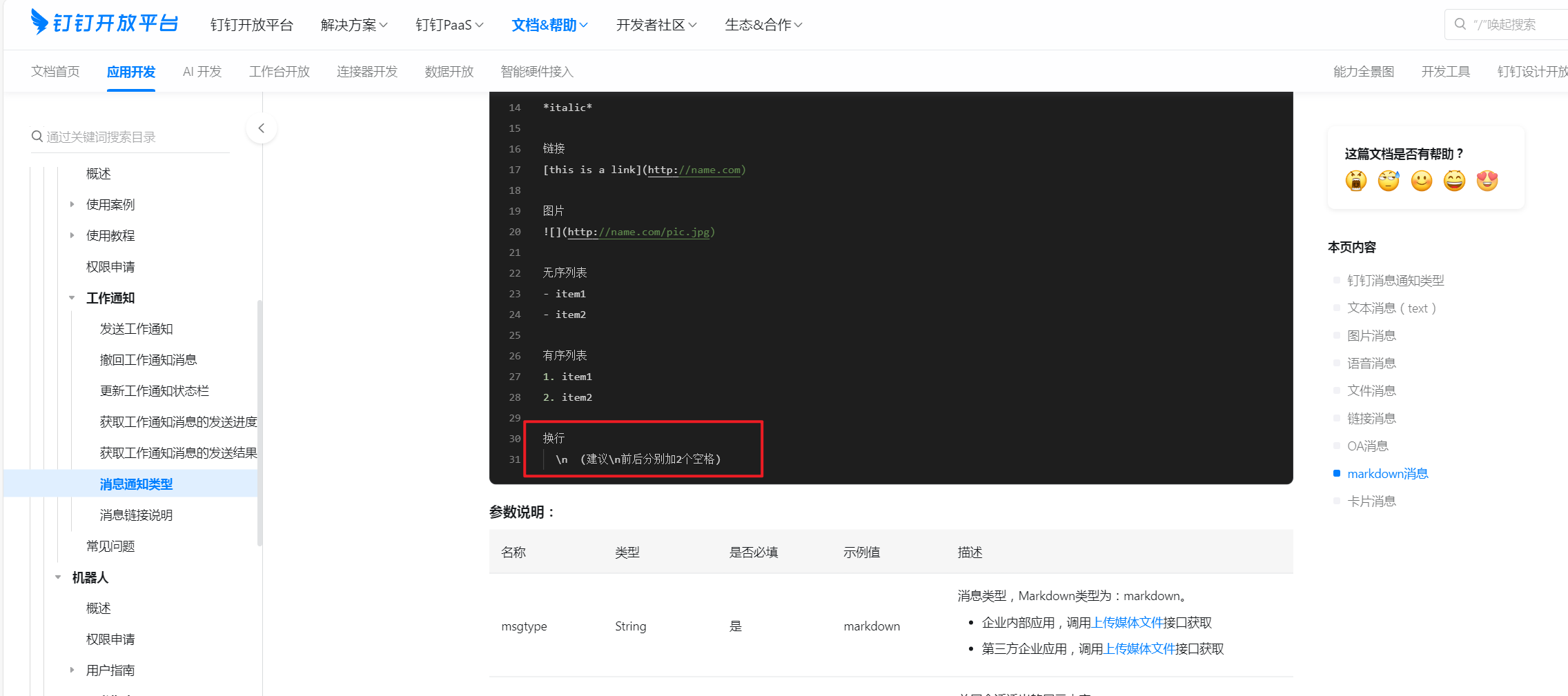Screen dimensions: 1568x696
Task: Click the 是否必填 column header
Action: 753,552
